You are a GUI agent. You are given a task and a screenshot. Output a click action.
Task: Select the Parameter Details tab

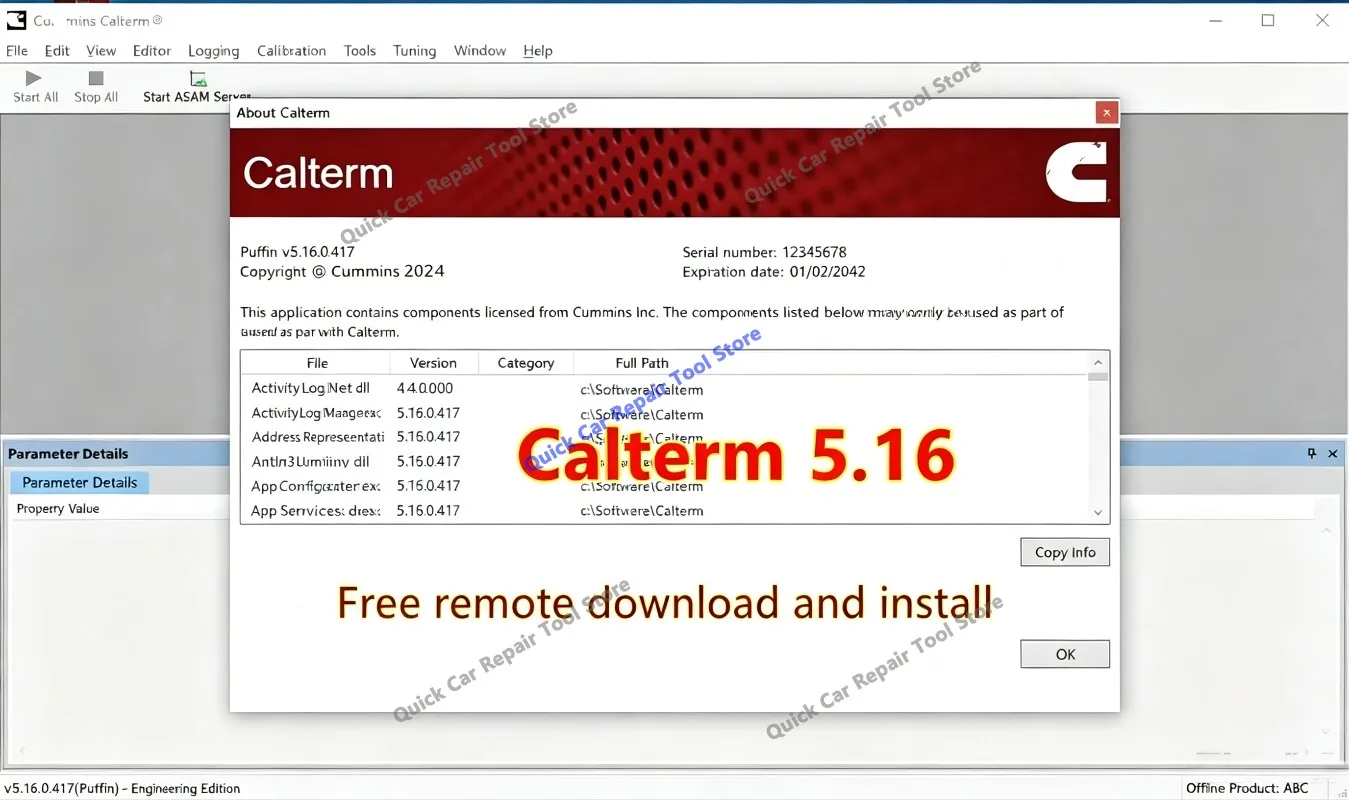pos(80,482)
